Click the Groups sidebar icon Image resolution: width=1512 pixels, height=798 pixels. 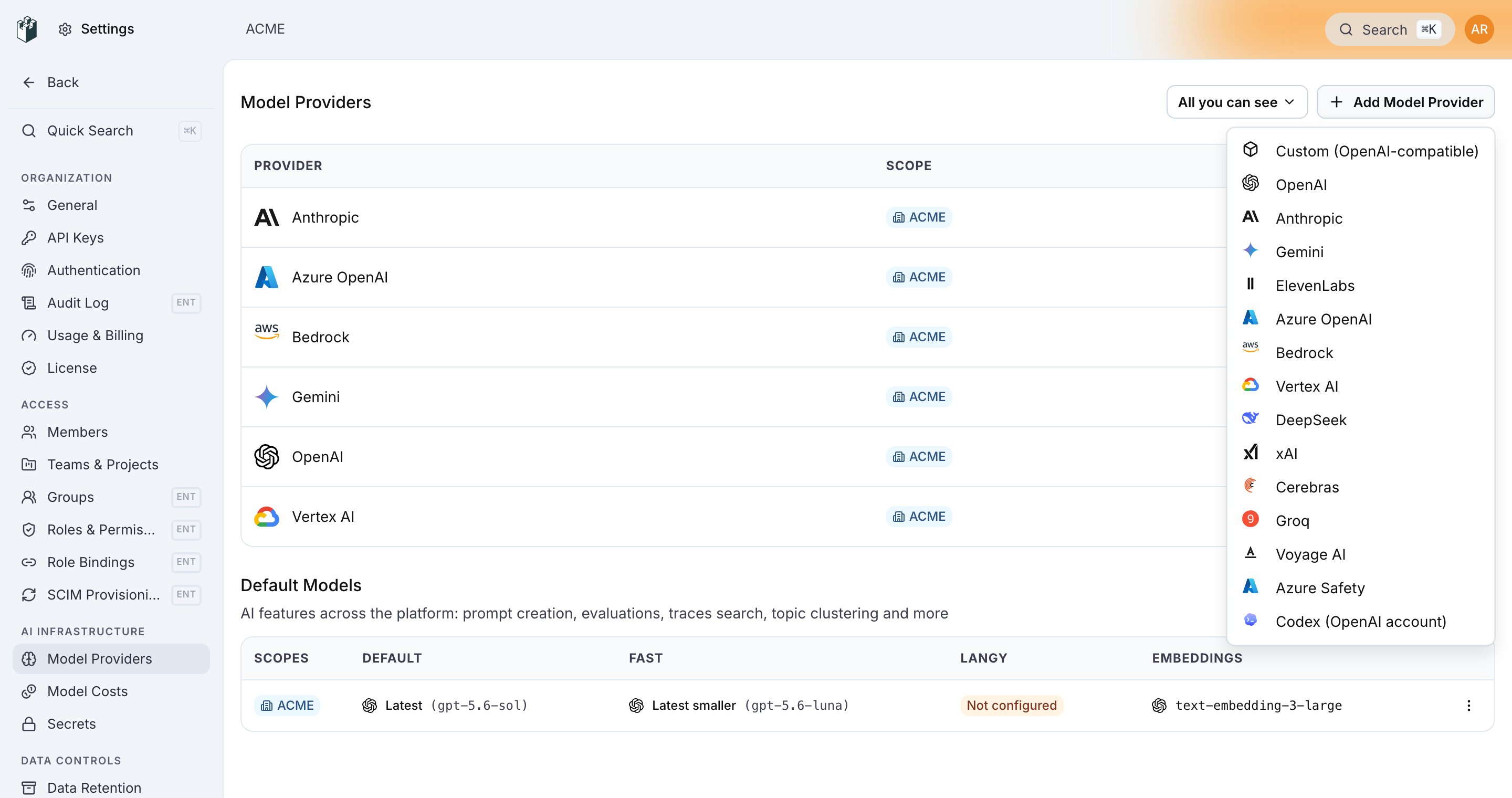(29, 497)
